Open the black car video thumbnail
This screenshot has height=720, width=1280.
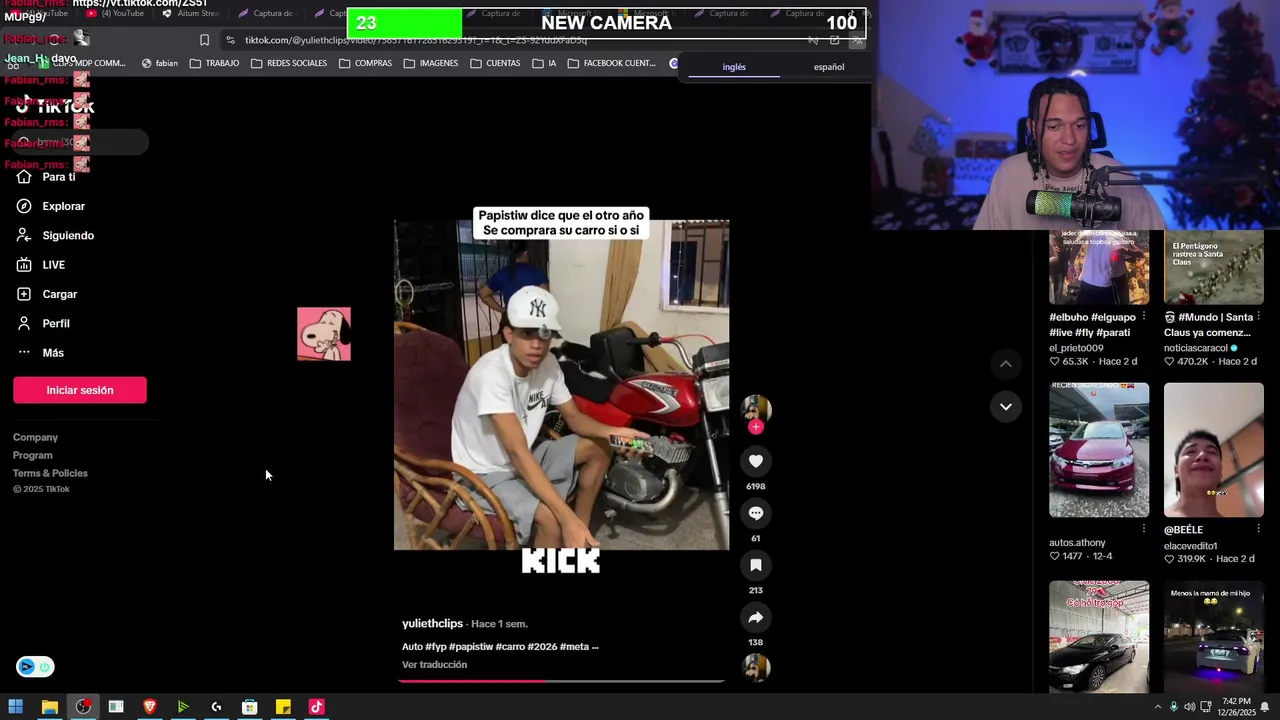pyautogui.click(x=1099, y=637)
